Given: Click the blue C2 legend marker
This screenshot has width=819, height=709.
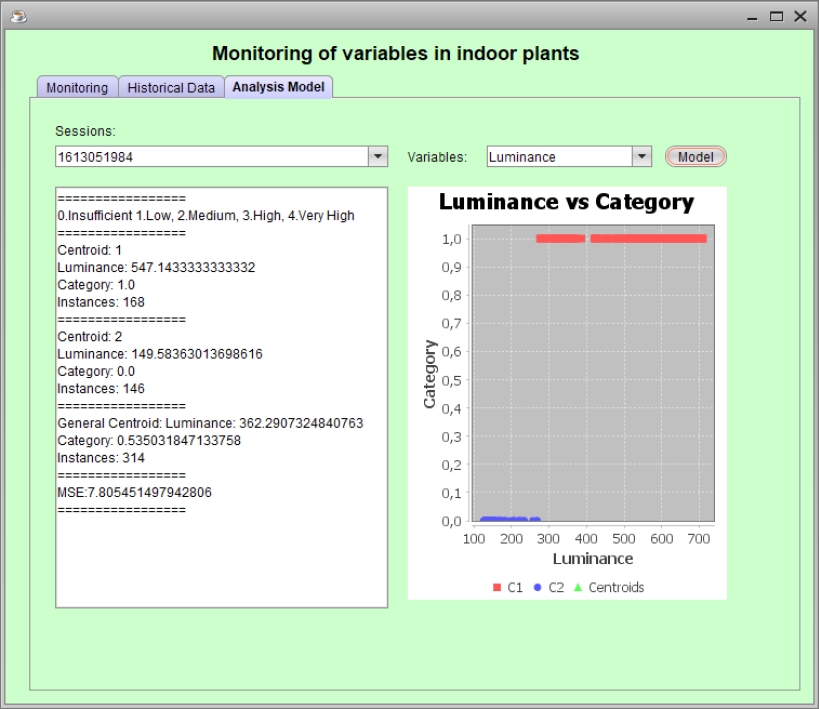Looking at the screenshot, I should pyautogui.click(x=538, y=588).
